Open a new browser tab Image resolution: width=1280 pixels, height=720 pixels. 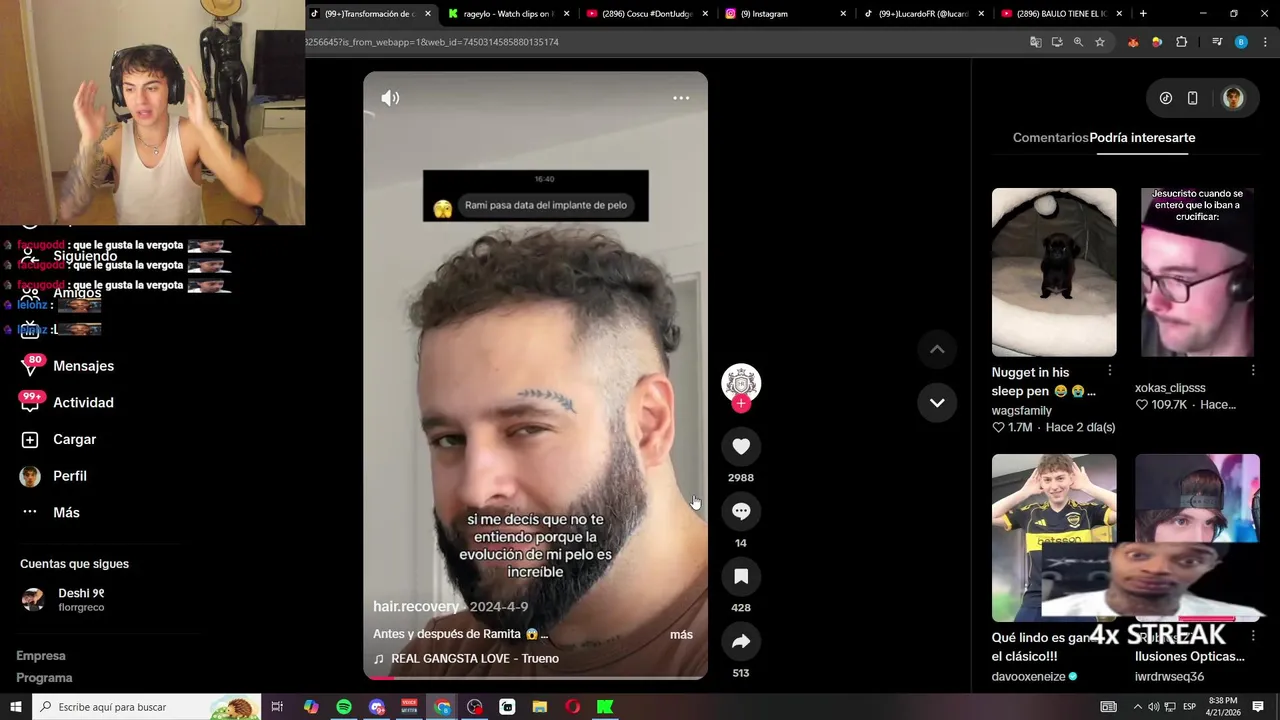coord(1143,14)
